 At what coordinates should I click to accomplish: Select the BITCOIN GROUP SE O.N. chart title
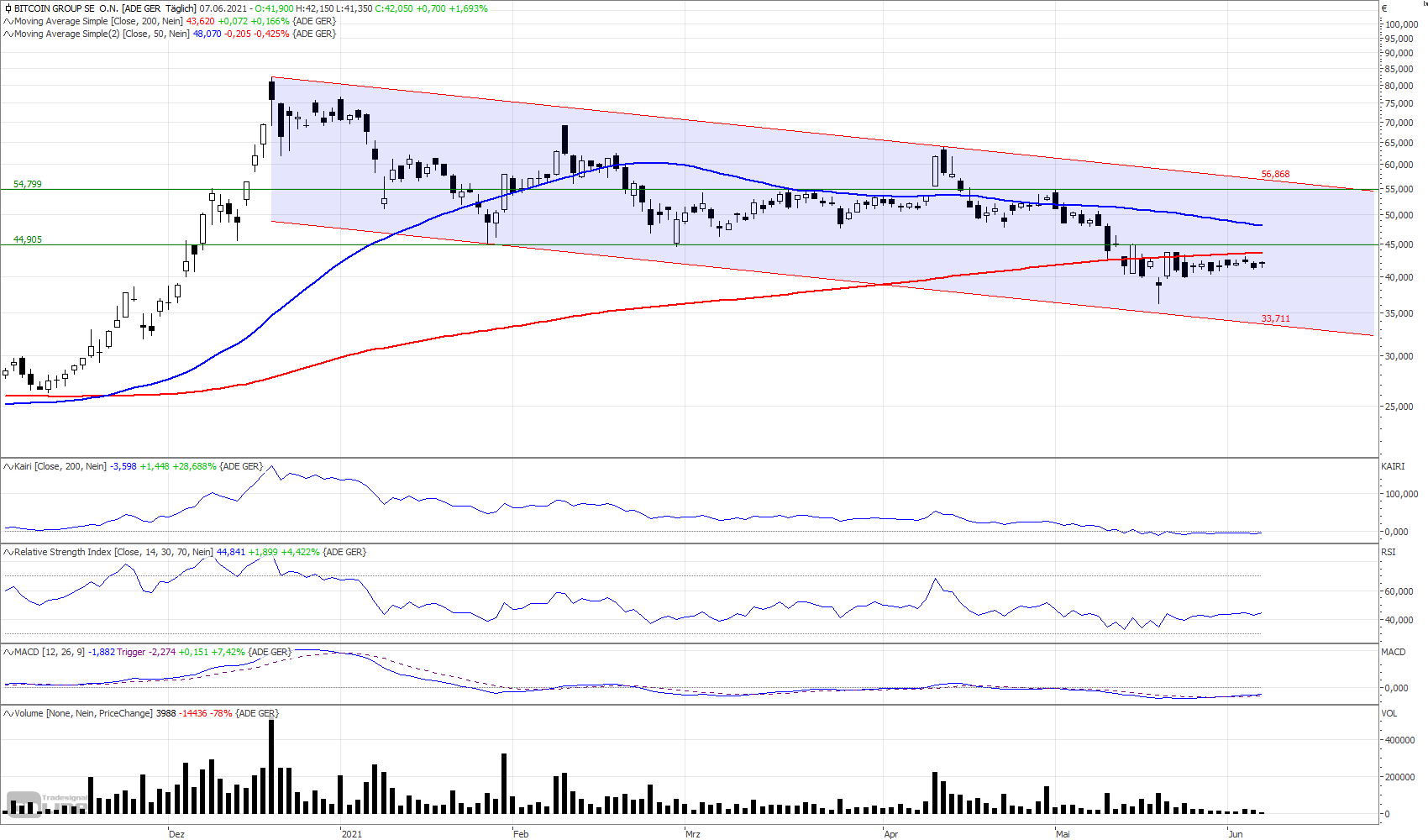[x=105, y=8]
